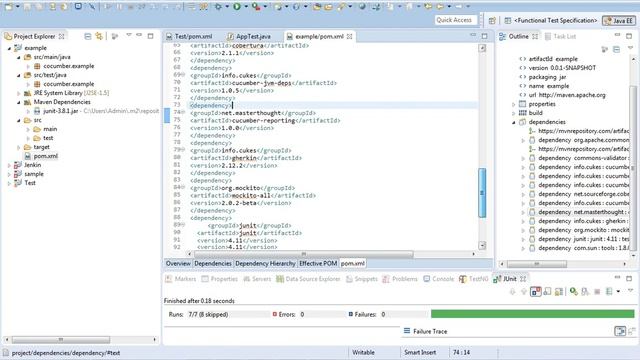Image resolution: width=640 pixels, height=360 pixels.
Task: Click the Quick Access search field
Action: coord(456,20)
